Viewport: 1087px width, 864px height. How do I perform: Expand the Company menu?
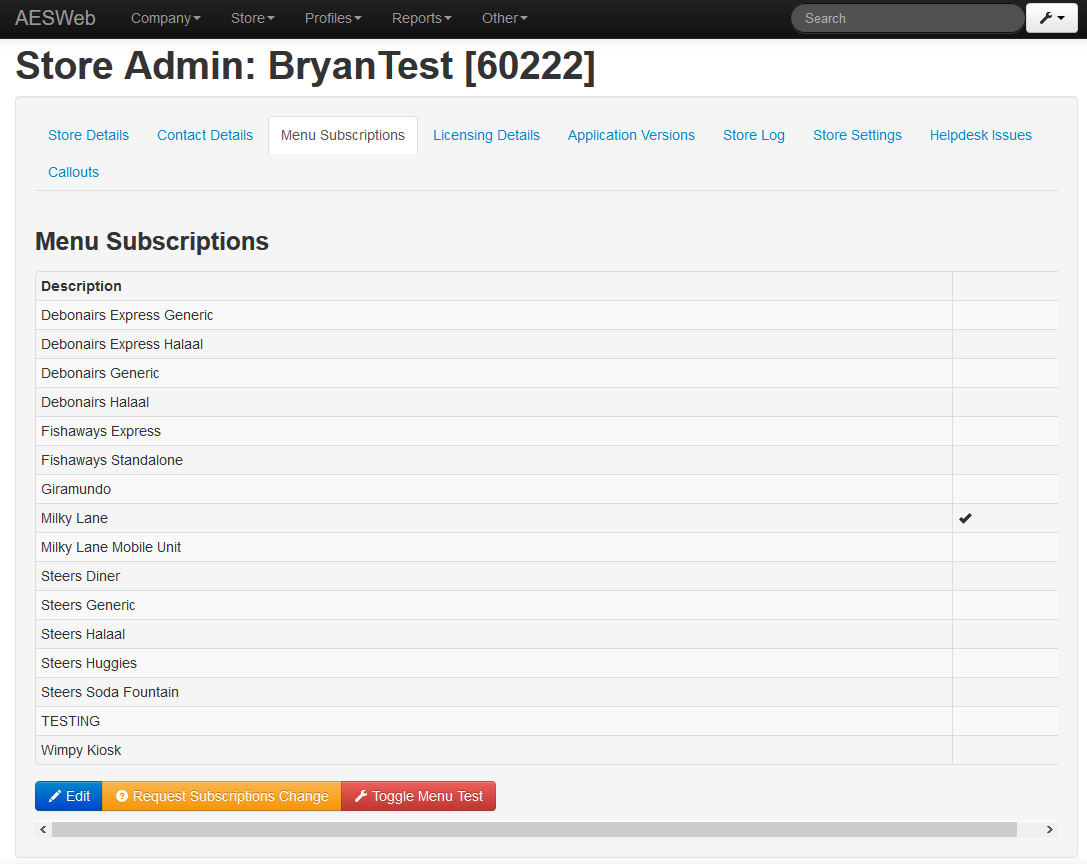pyautogui.click(x=166, y=18)
